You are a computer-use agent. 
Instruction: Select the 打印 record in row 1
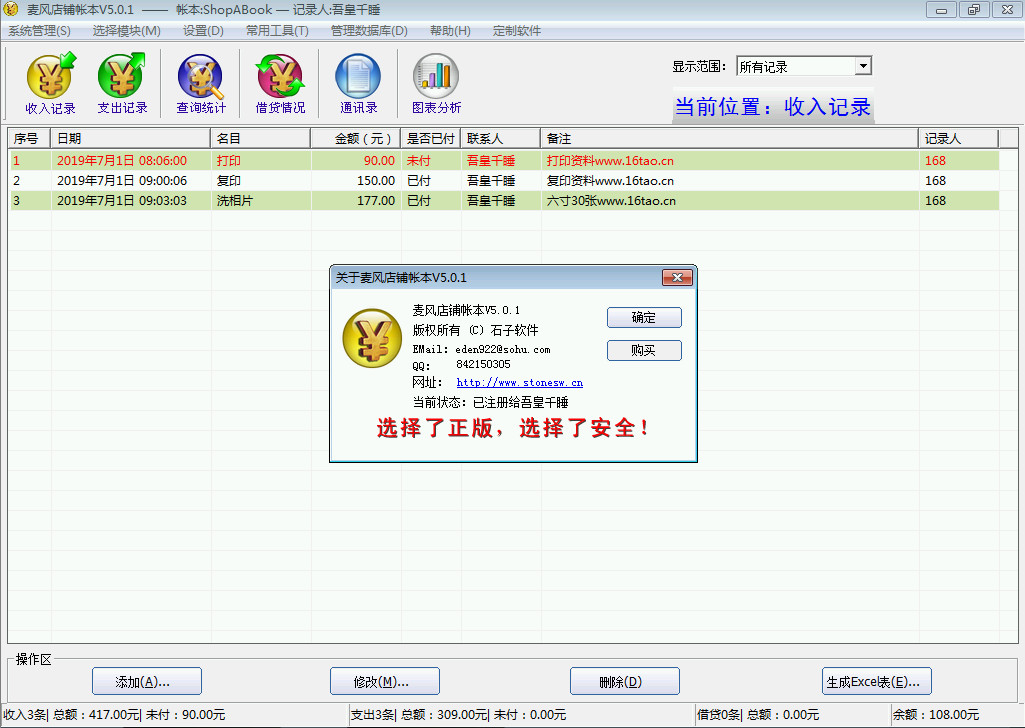pos(228,160)
